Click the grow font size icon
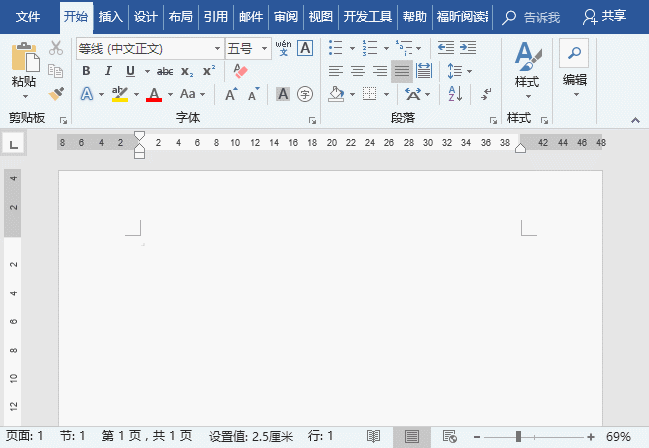This screenshot has height=448, width=649. point(231,94)
